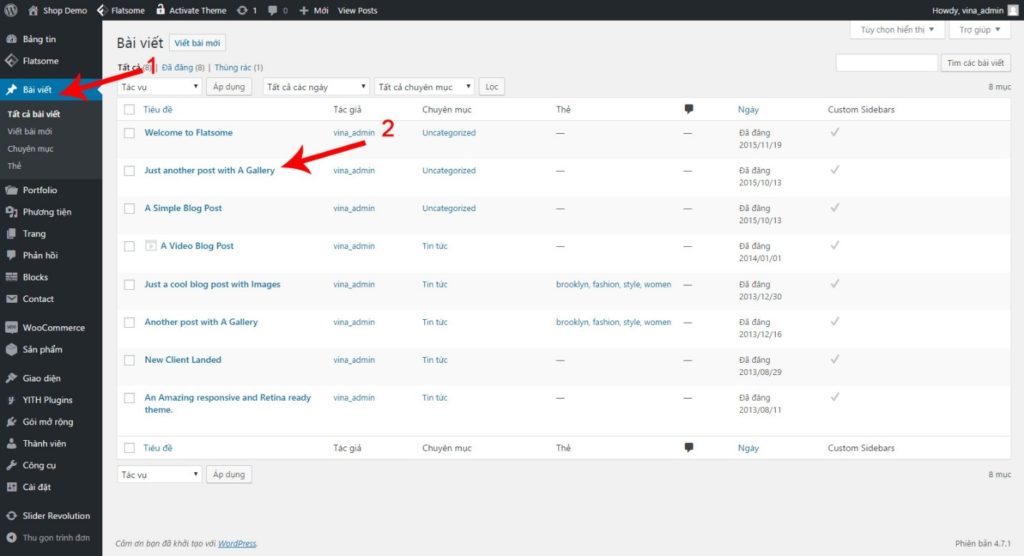Screen dimensions: 1024x556
Task: Click the search posts input field
Action: point(885,63)
